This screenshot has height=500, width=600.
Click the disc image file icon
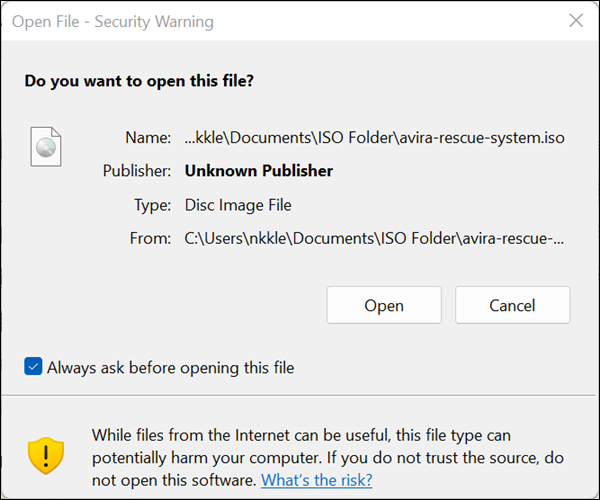[x=46, y=147]
